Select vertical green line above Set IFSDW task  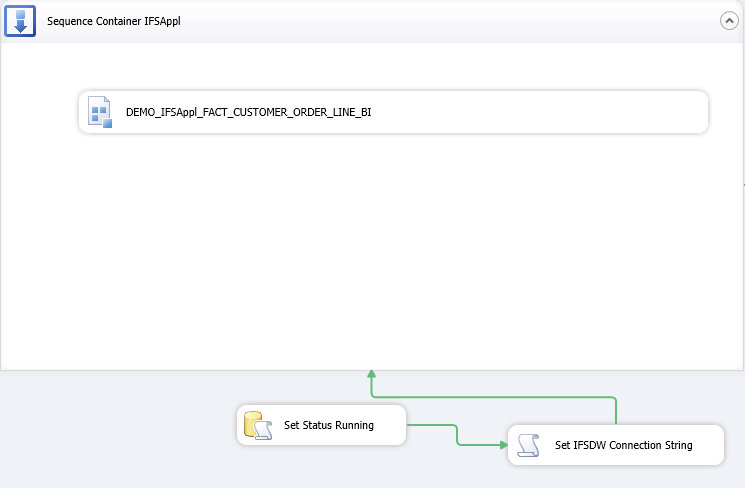coord(616,410)
